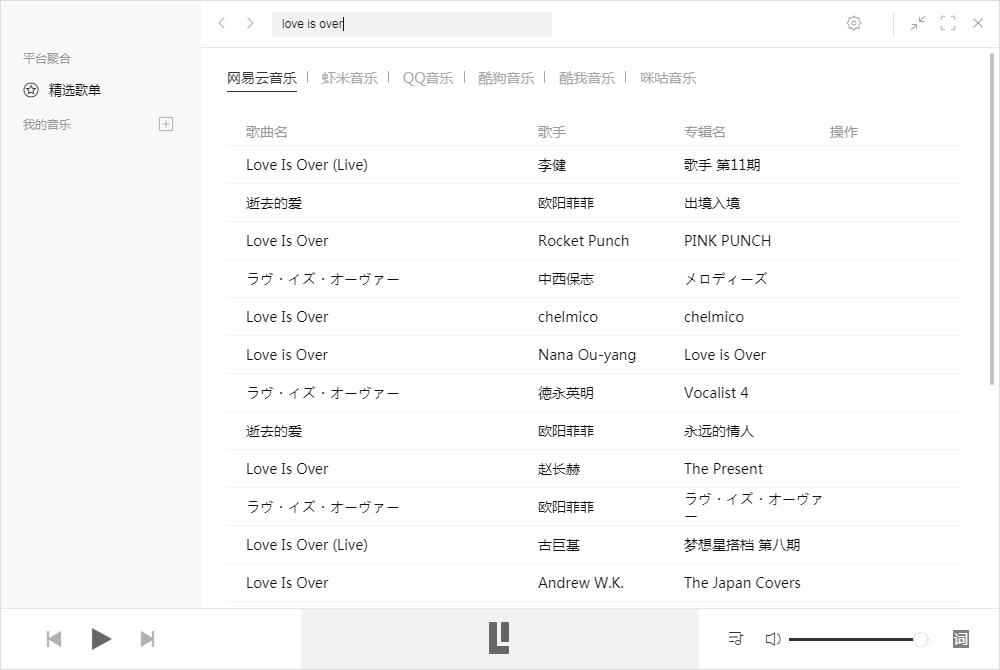Image resolution: width=1000 pixels, height=670 pixels.
Task: Click the speaker volume icon
Action: (773, 638)
